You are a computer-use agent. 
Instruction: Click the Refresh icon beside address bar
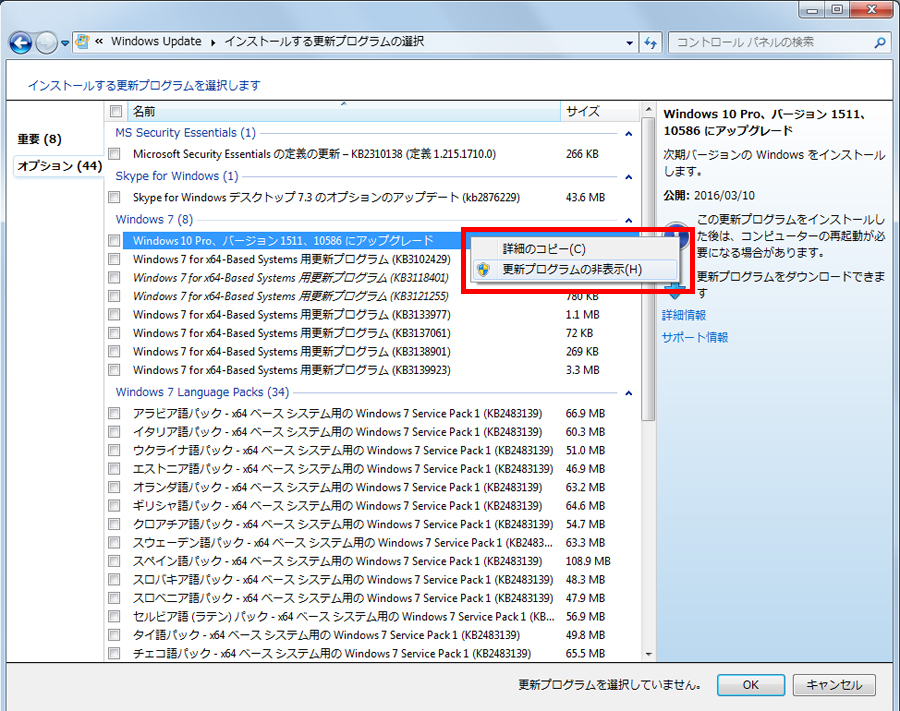650,42
